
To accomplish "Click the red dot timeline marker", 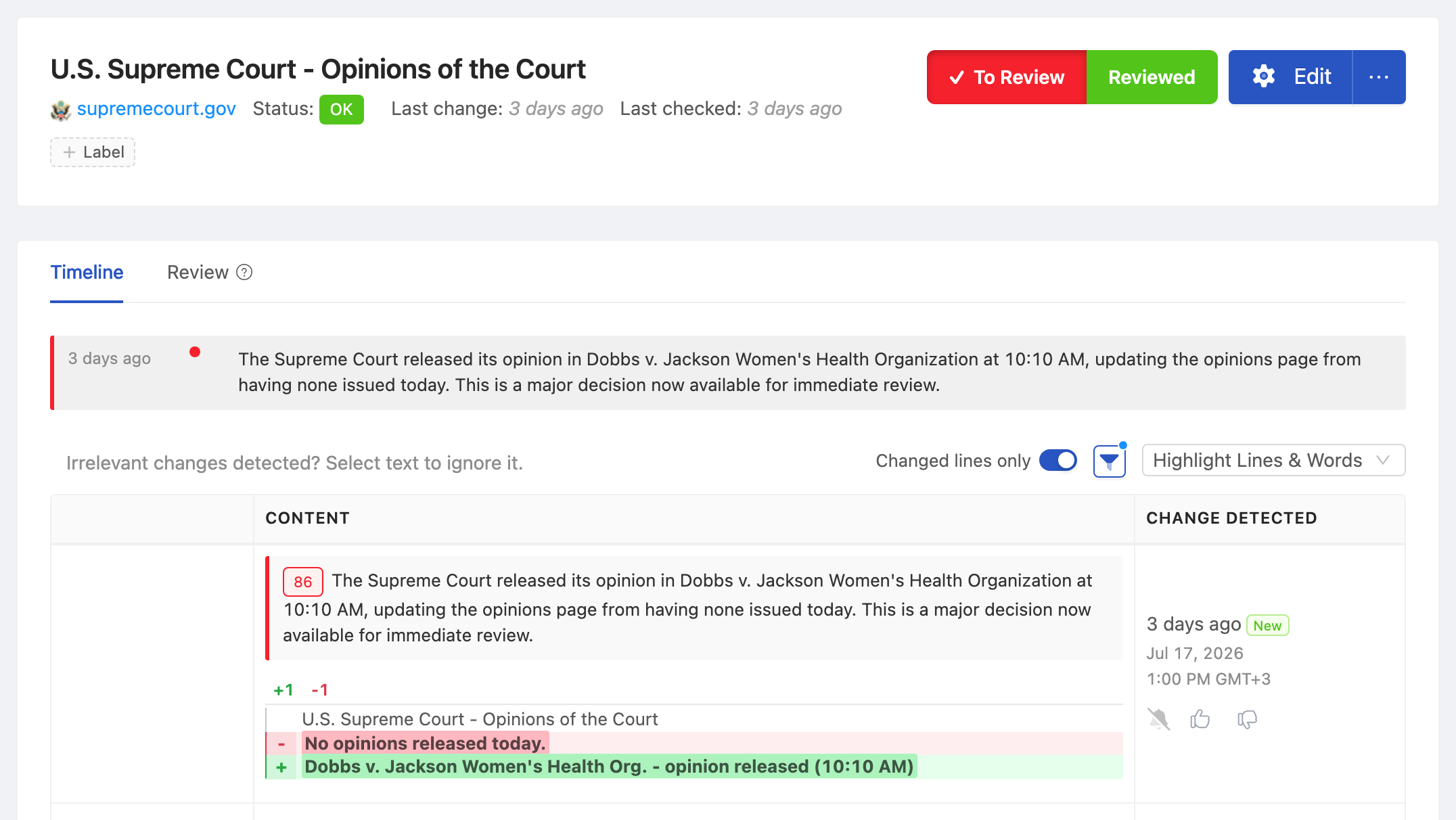I will tap(195, 352).
